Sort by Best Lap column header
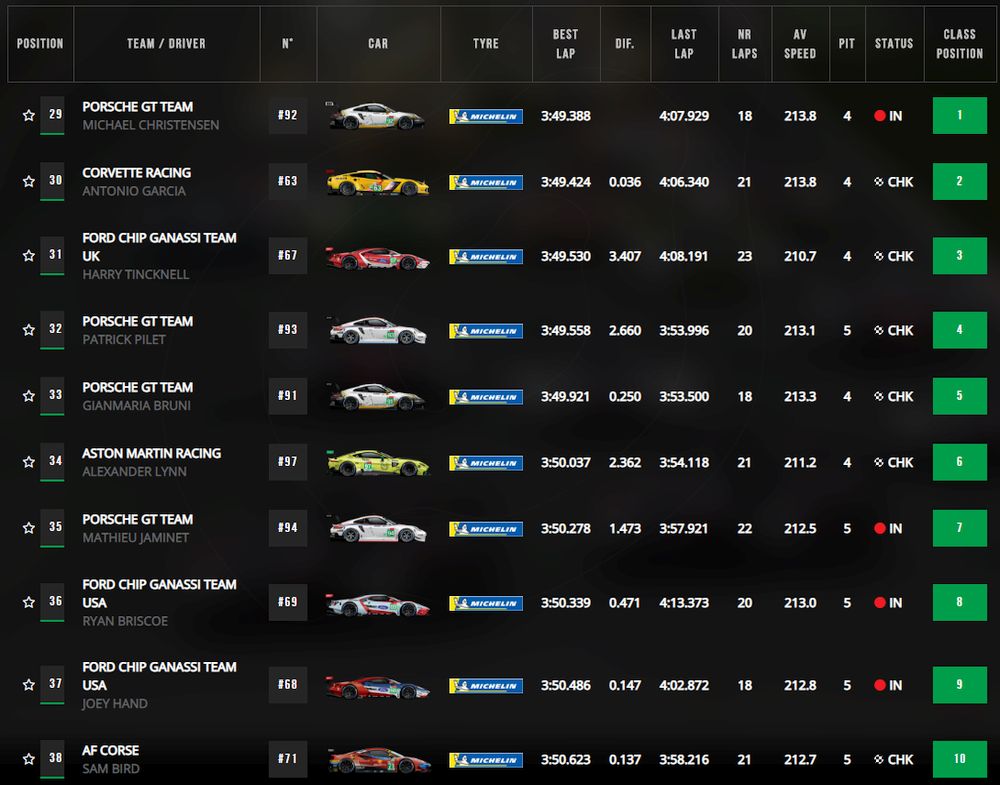The width and height of the screenshot is (1000, 785). coord(565,44)
